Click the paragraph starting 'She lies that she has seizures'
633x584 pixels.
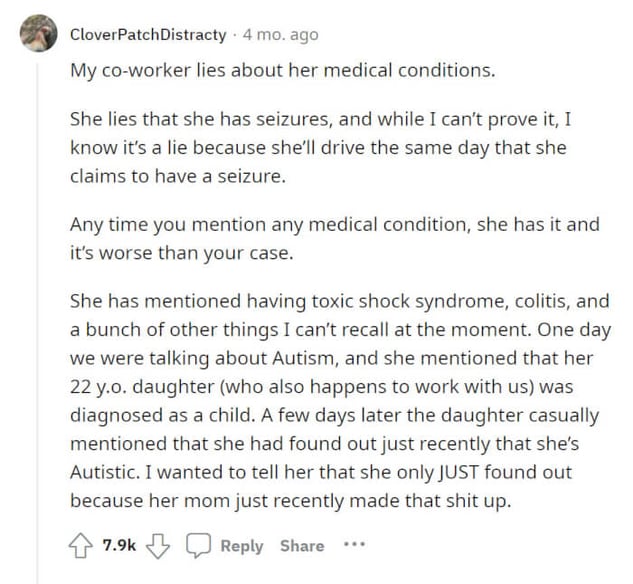[x=321, y=148]
